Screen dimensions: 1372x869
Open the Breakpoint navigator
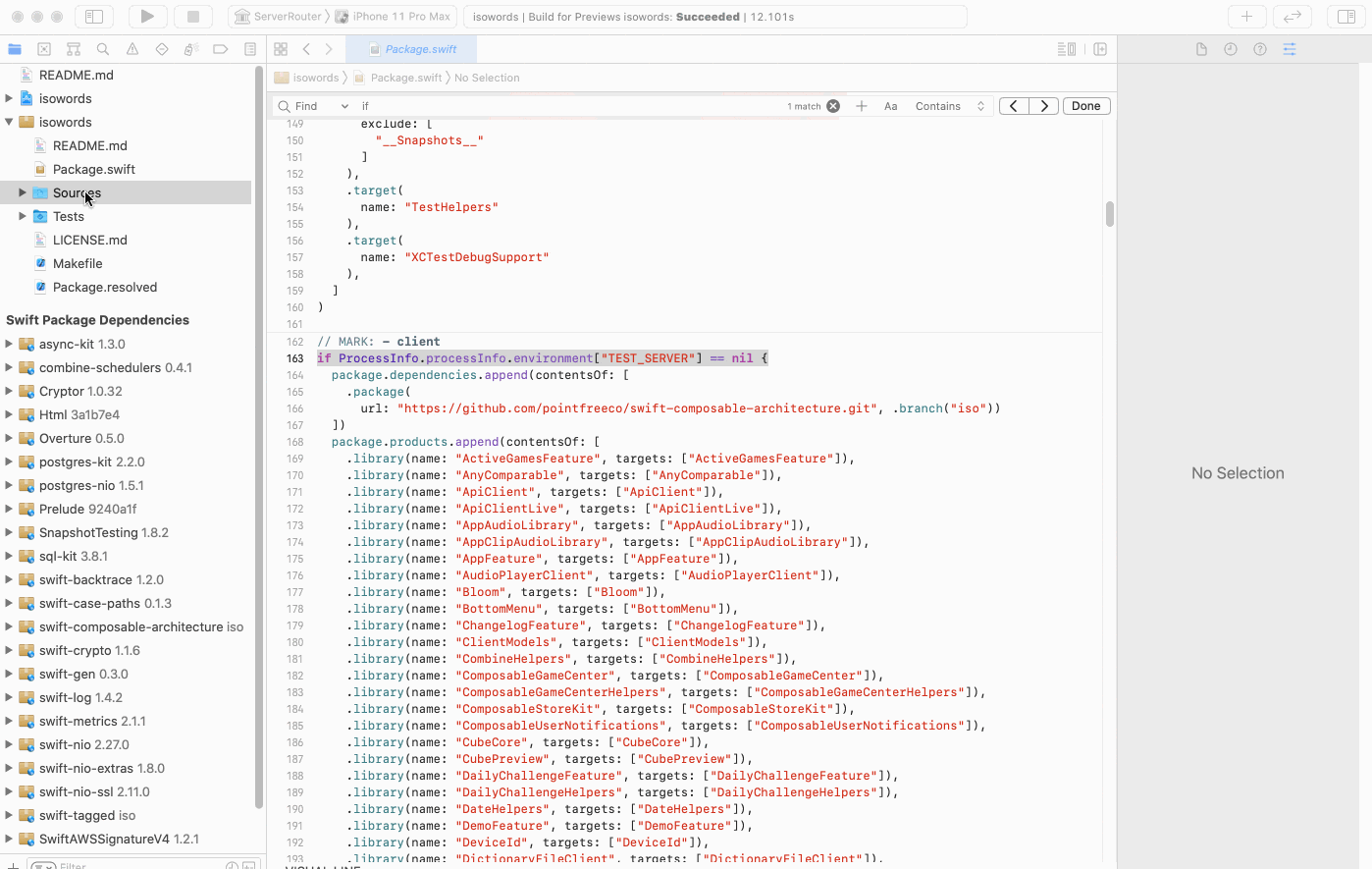point(221,49)
